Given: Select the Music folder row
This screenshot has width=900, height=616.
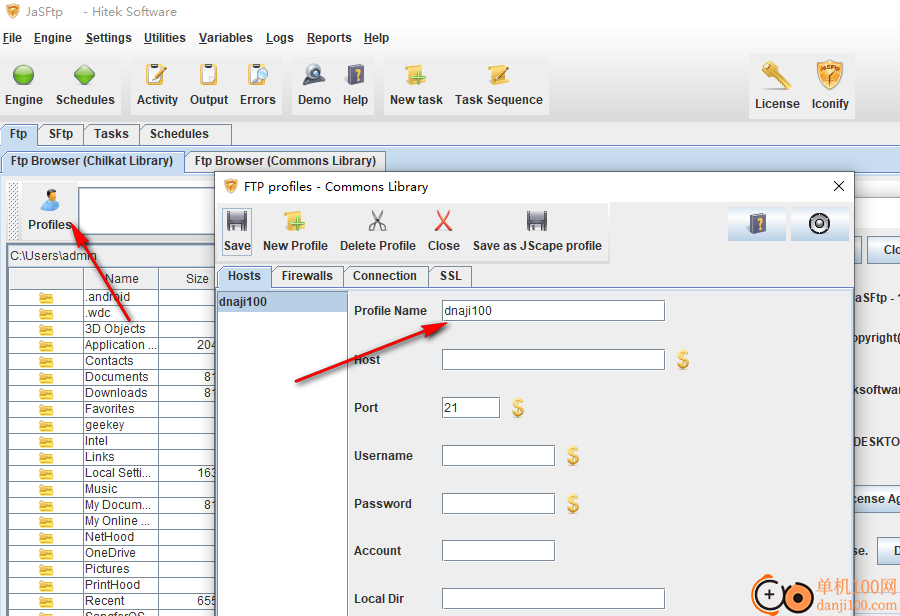Looking at the screenshot, I should [x=112, y=489].
